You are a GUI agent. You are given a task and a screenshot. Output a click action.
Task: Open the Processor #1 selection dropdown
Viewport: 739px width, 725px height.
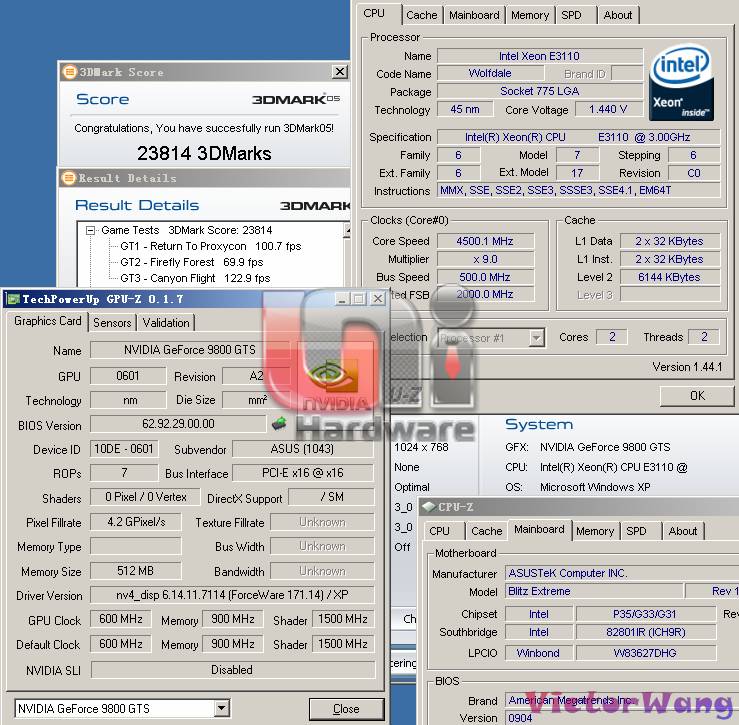coord(536,338)
